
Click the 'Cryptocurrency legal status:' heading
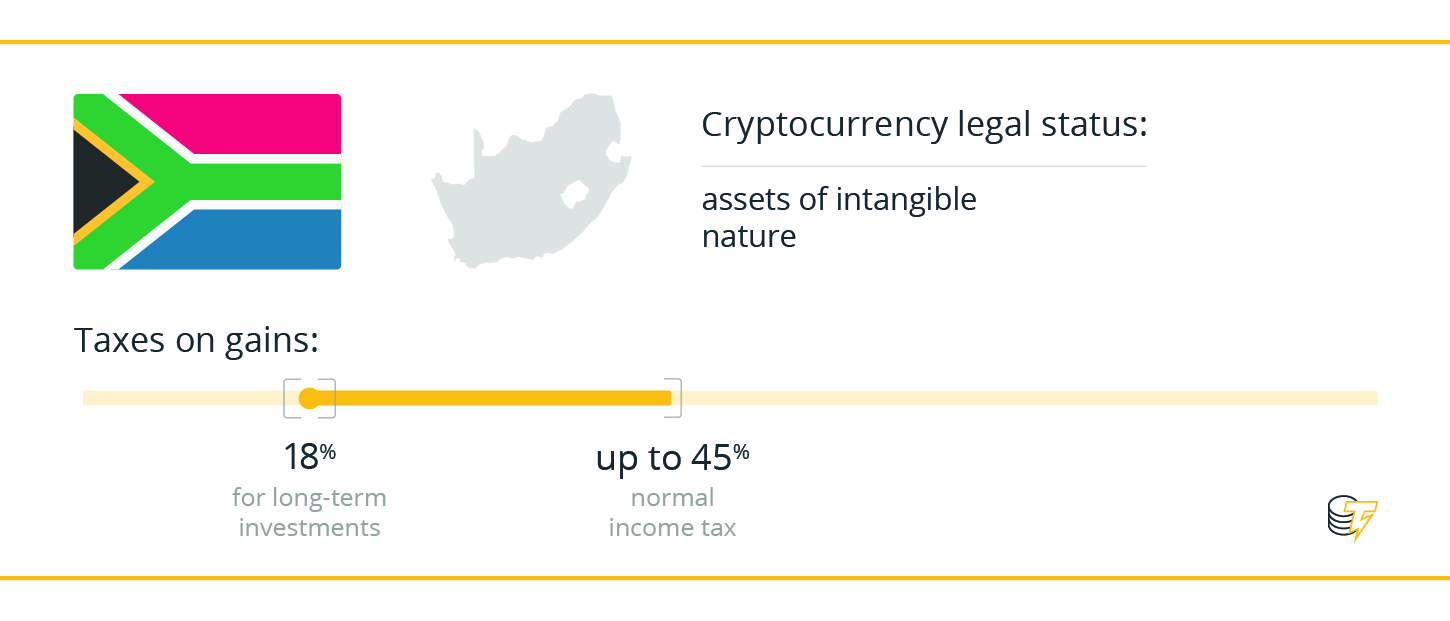tap(924, 125)
